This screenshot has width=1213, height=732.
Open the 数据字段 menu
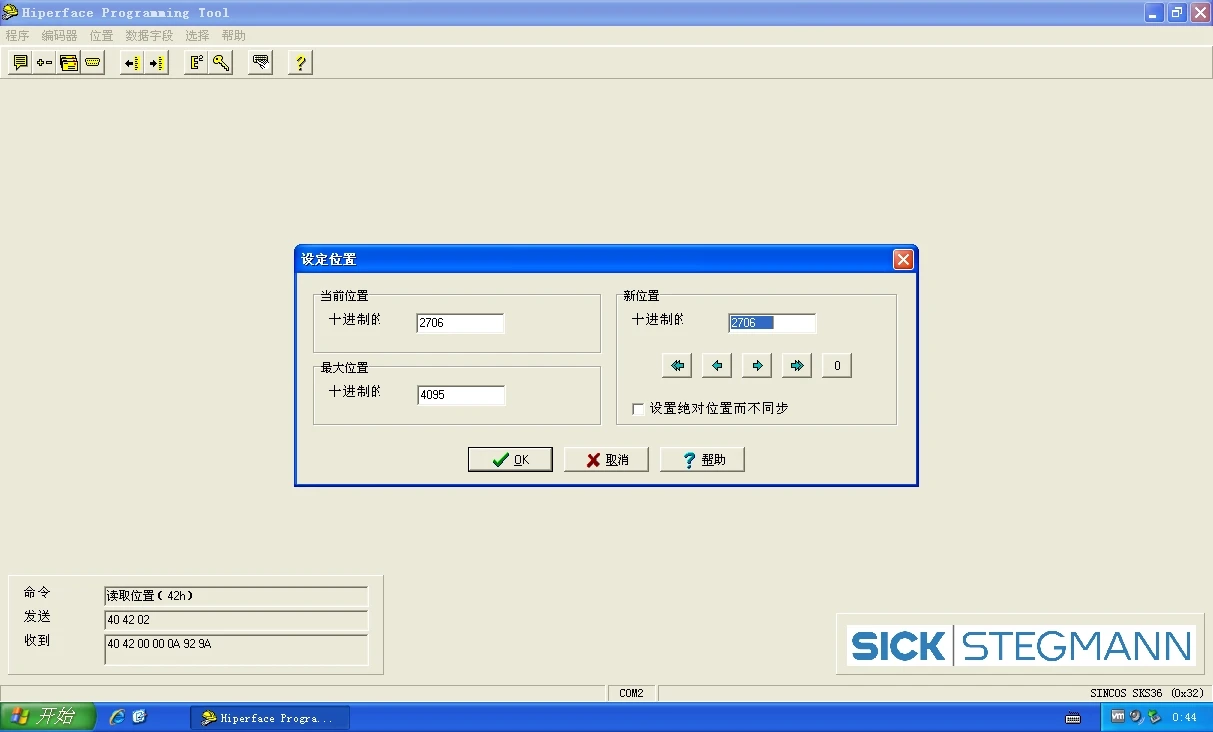point(149,35)
